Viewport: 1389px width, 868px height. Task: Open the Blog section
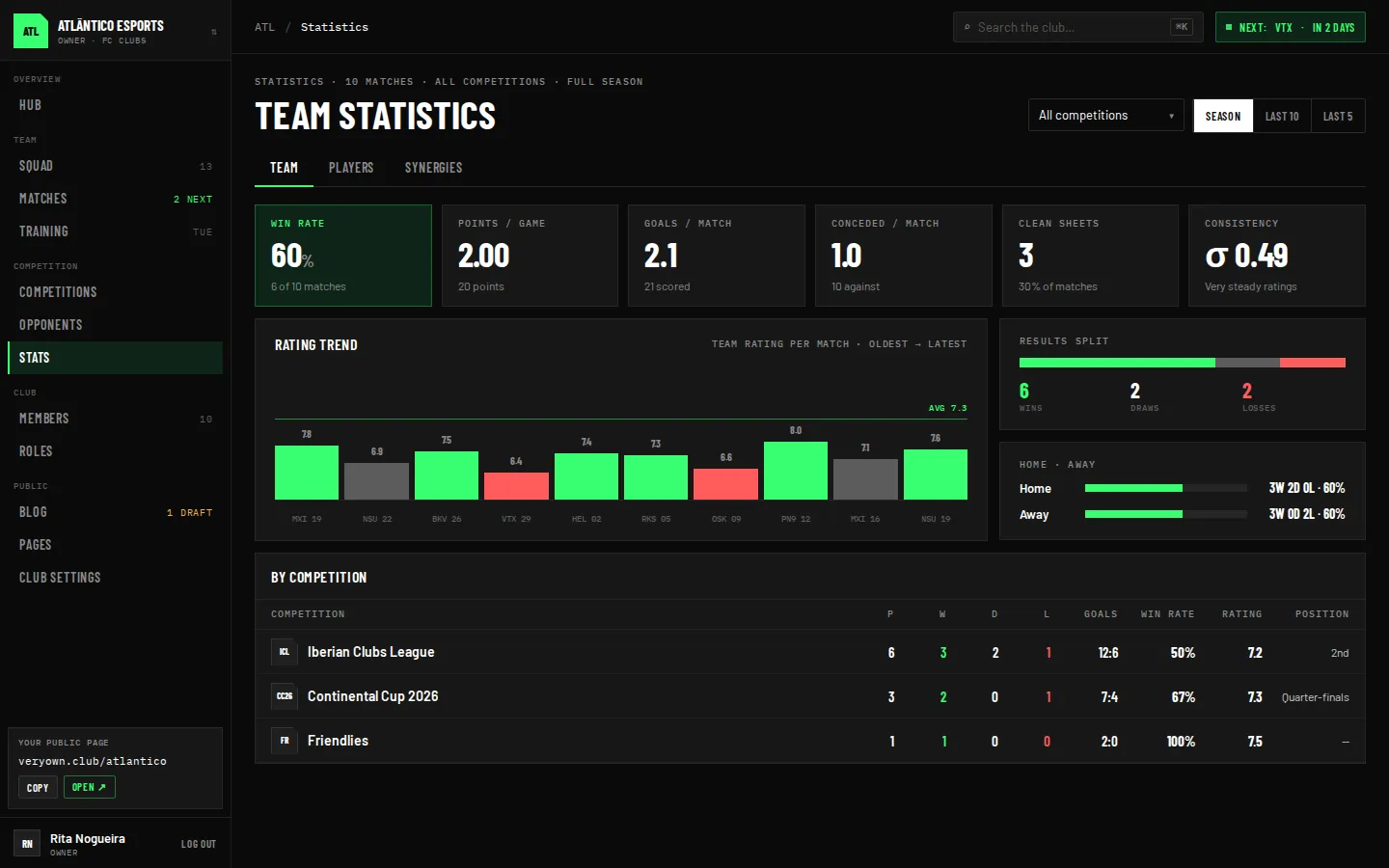(x=115, y=512)
